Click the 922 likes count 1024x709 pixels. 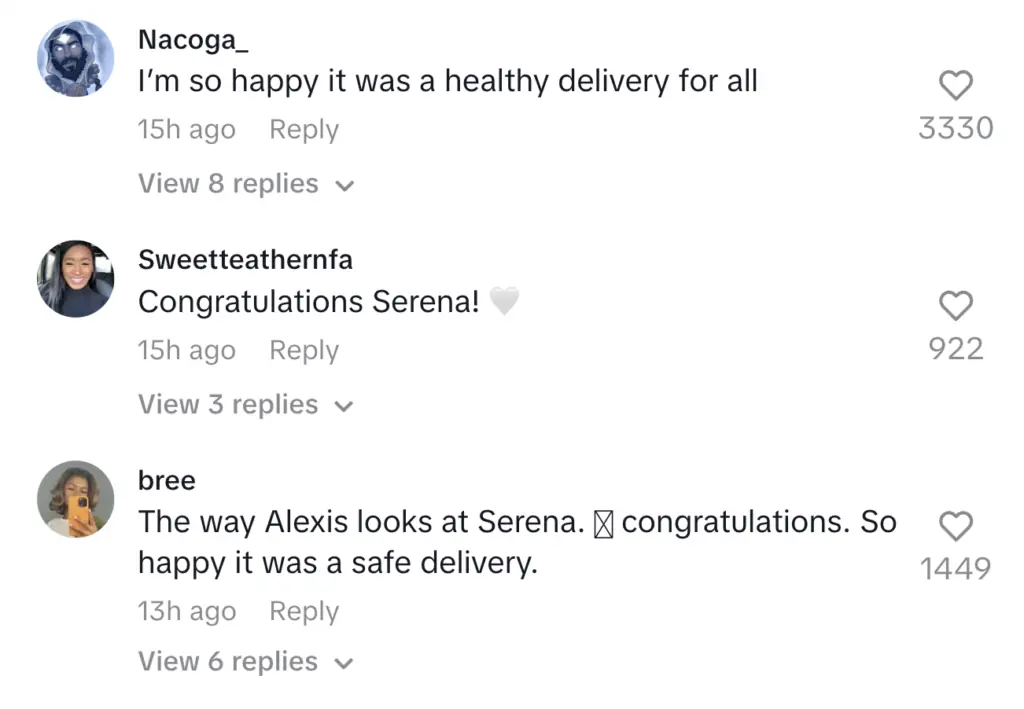[x=956, y=349]
